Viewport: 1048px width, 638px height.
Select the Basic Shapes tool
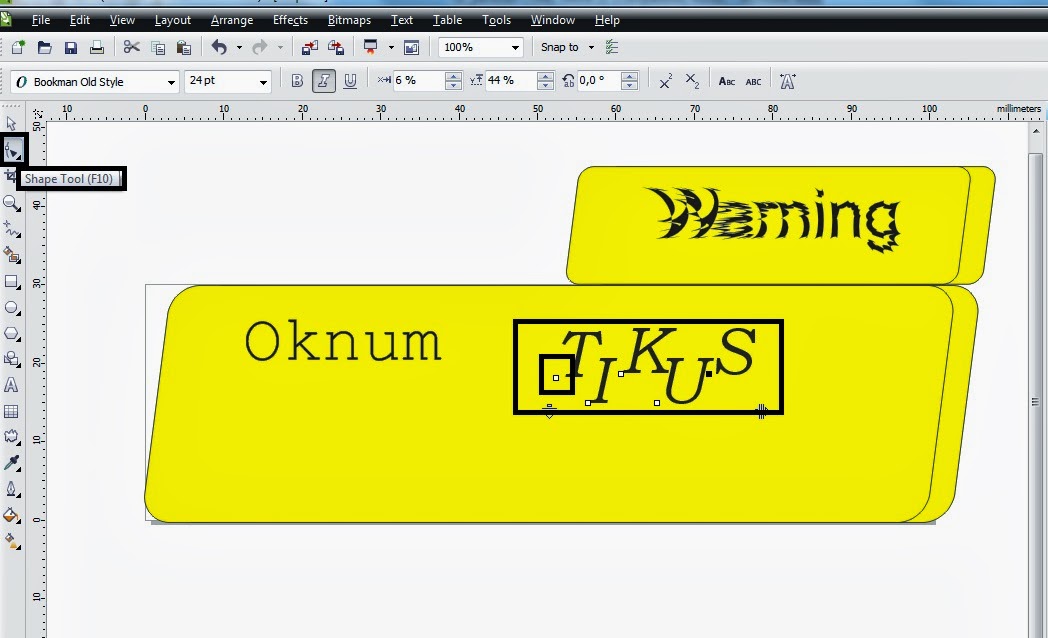click(x=11, y=359)
